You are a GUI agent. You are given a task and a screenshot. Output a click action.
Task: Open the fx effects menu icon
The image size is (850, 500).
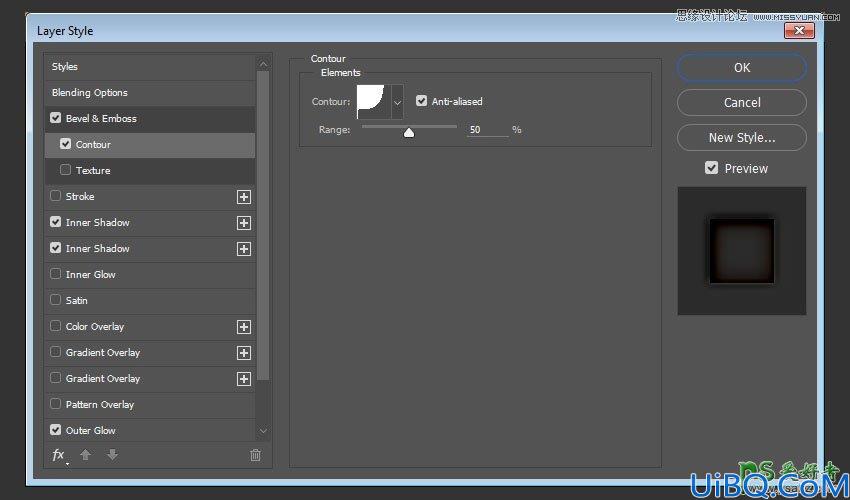pos(59,456)
